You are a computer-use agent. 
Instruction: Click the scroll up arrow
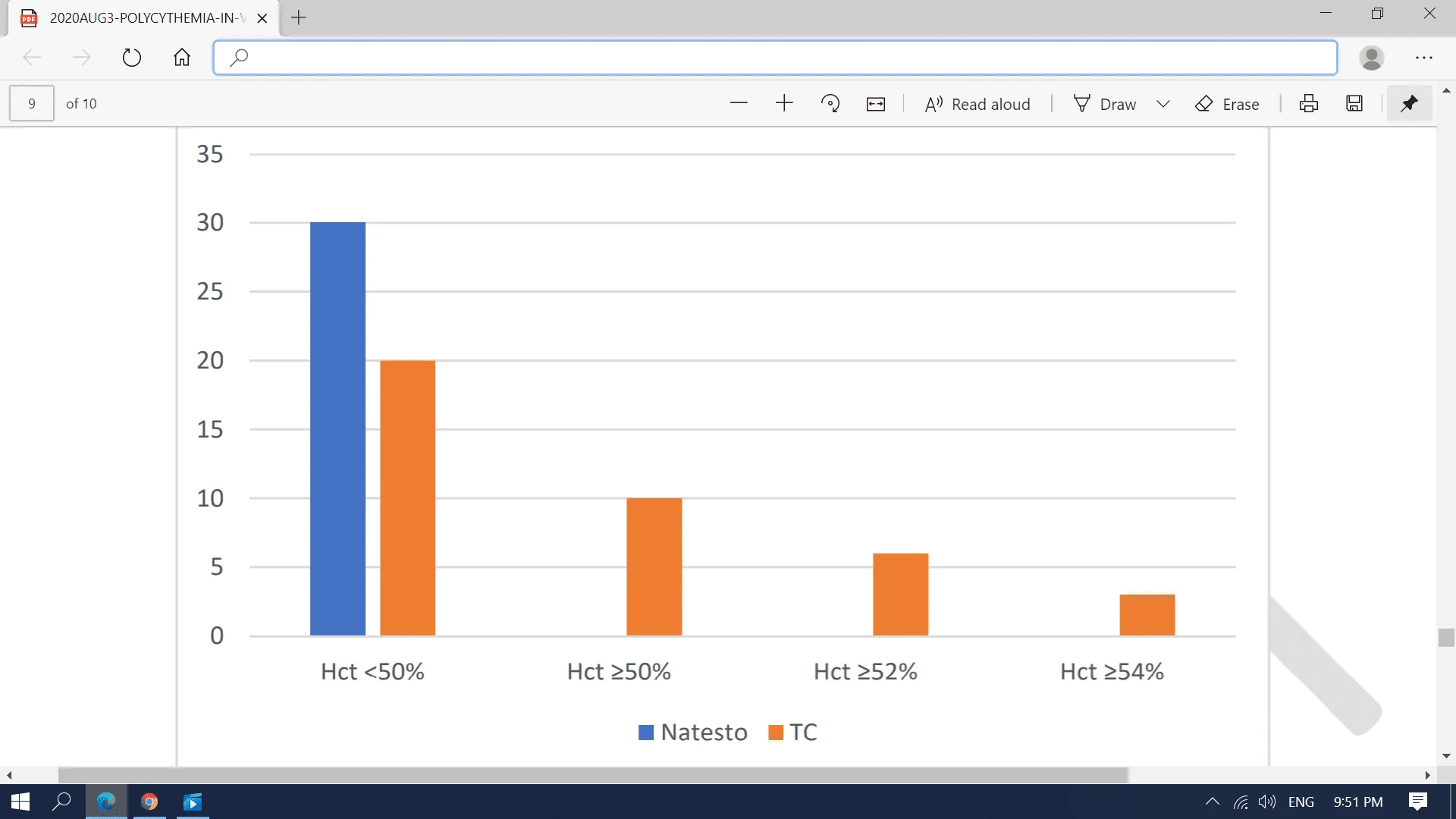point(1446,90)
